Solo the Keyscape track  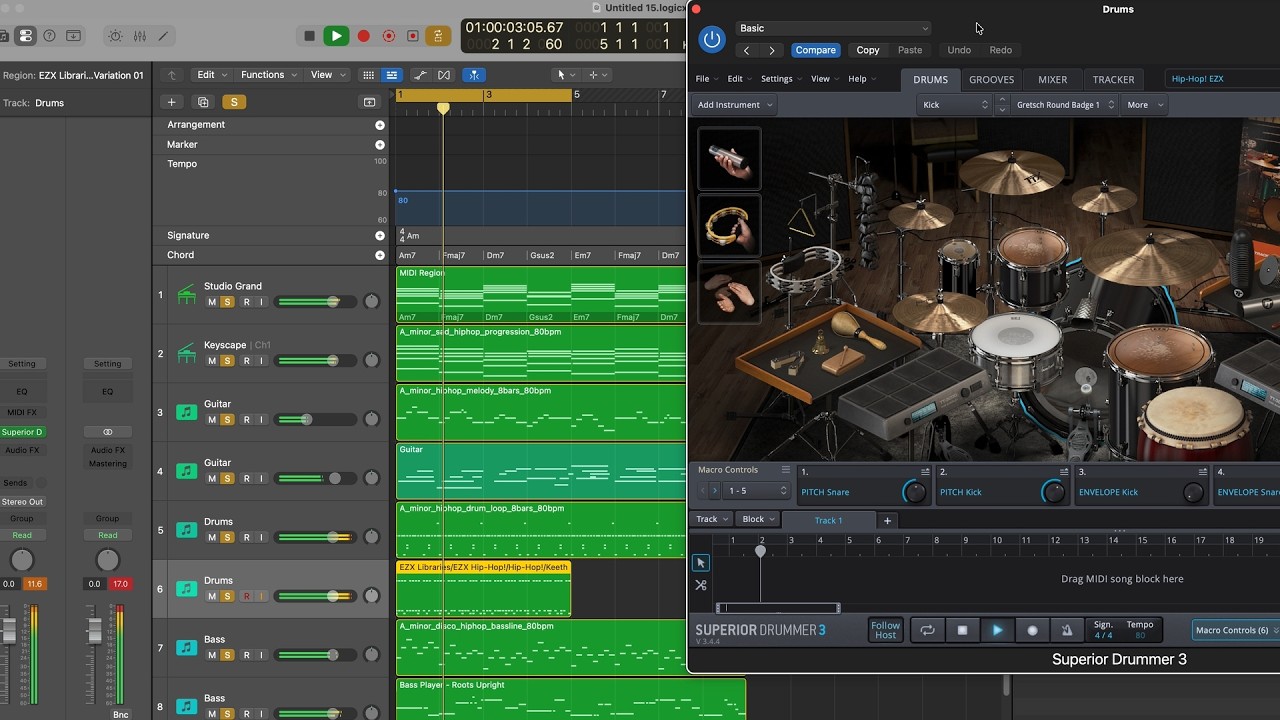227,361
